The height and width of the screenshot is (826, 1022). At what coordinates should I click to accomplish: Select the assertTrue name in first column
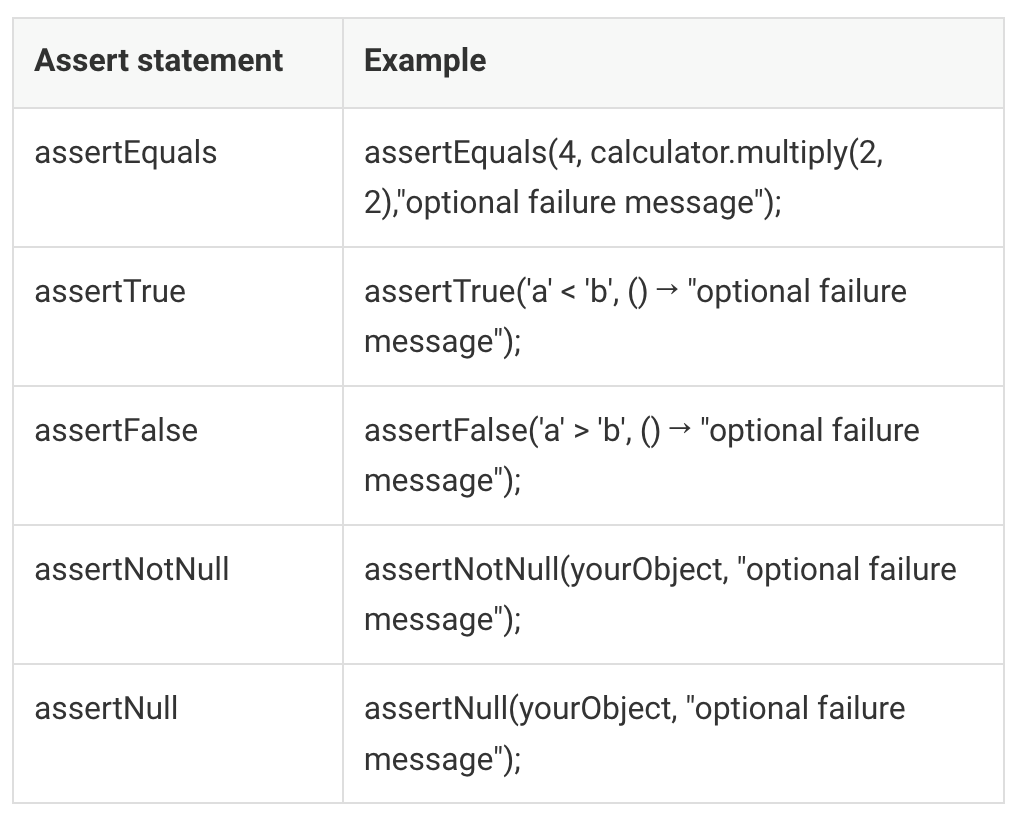(x=110, y=292)
